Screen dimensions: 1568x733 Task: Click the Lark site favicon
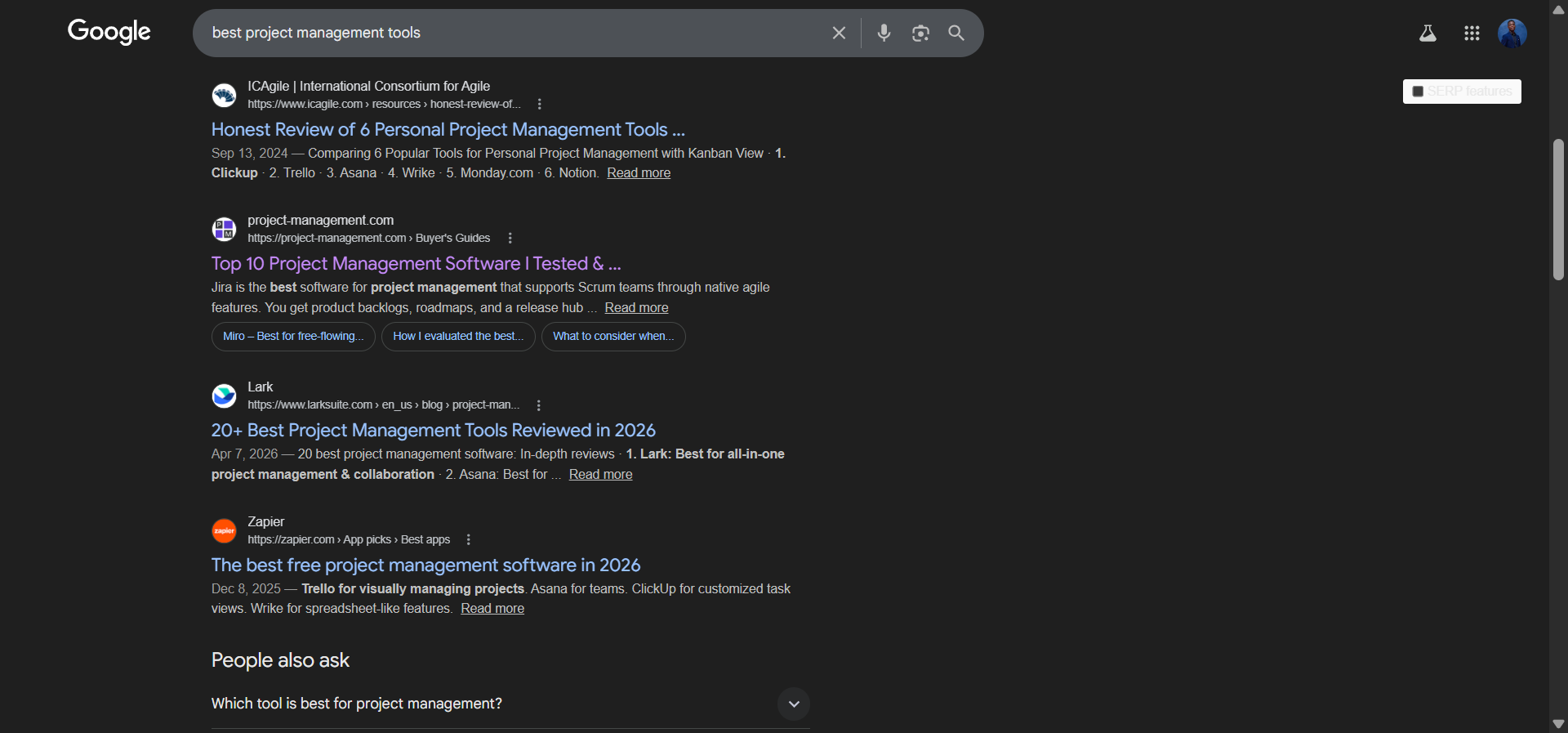(224, 396)
